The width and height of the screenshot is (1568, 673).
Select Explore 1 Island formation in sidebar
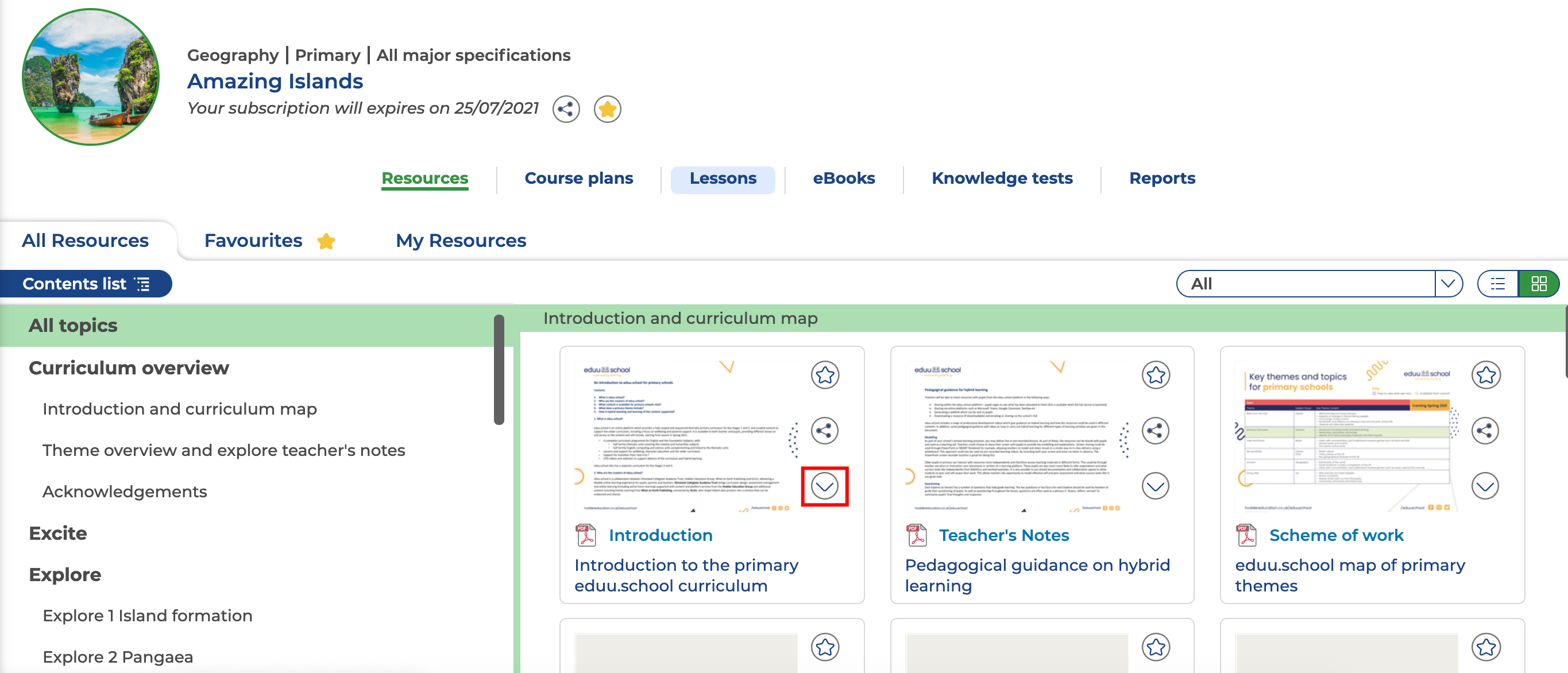pos(146,615)
